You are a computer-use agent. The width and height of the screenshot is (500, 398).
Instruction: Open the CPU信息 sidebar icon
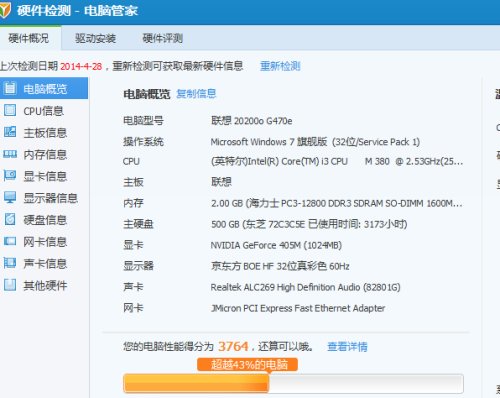pos(10,110)
